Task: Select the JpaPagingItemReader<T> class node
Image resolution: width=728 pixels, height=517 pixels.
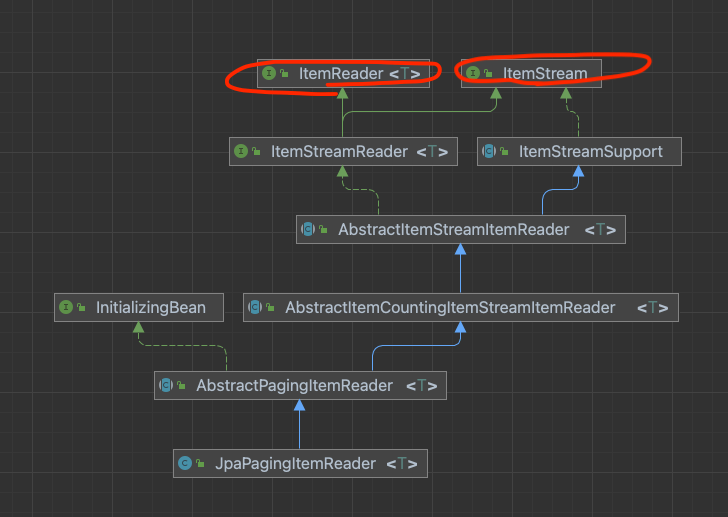Action: click(x=300, y=463)
